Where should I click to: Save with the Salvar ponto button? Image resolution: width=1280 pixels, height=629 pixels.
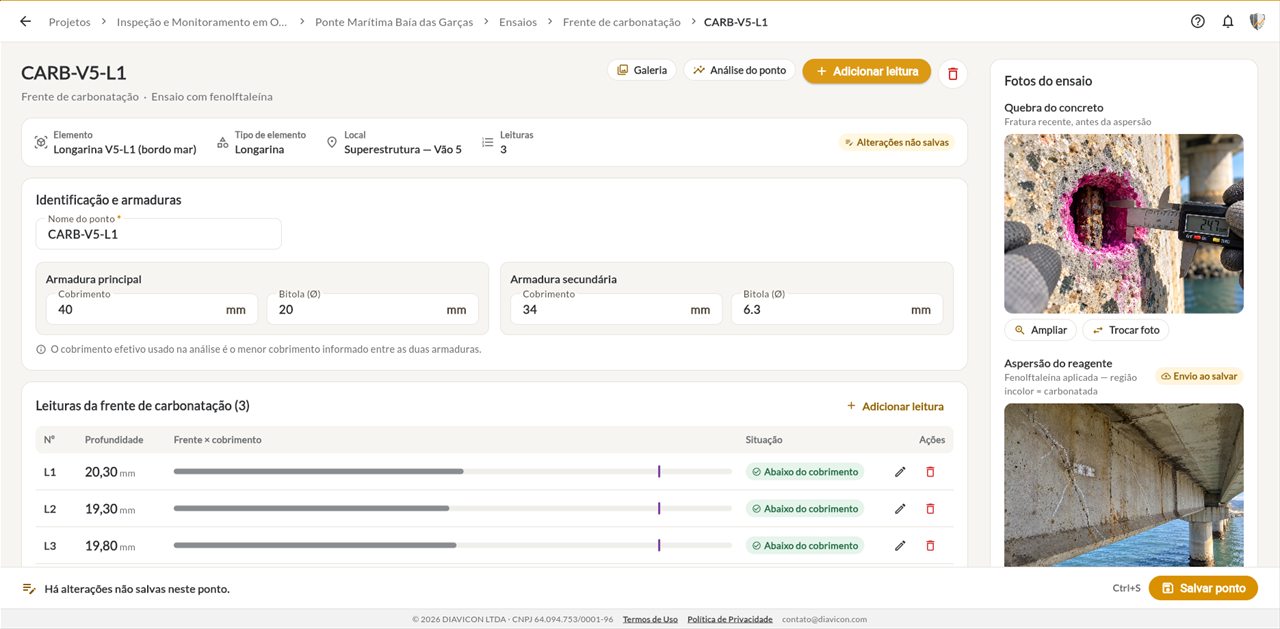pyautogui.click(x=1203, y=588)
